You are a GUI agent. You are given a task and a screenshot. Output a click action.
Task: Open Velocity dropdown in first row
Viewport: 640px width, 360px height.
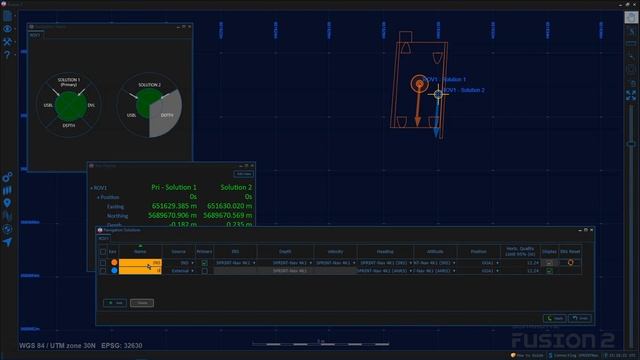[336, 263]
